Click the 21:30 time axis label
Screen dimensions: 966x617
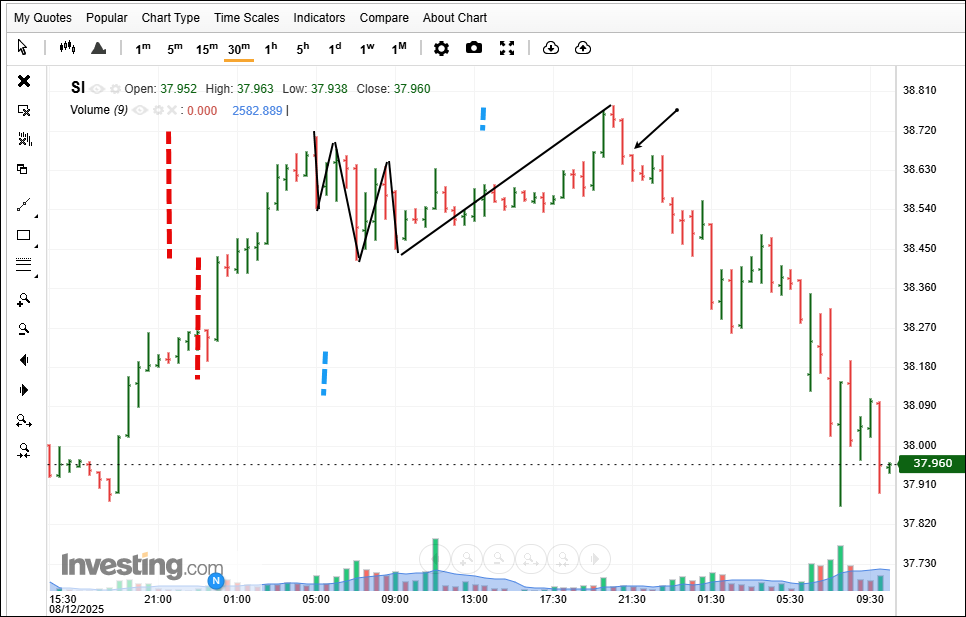[x=632, y=599]
